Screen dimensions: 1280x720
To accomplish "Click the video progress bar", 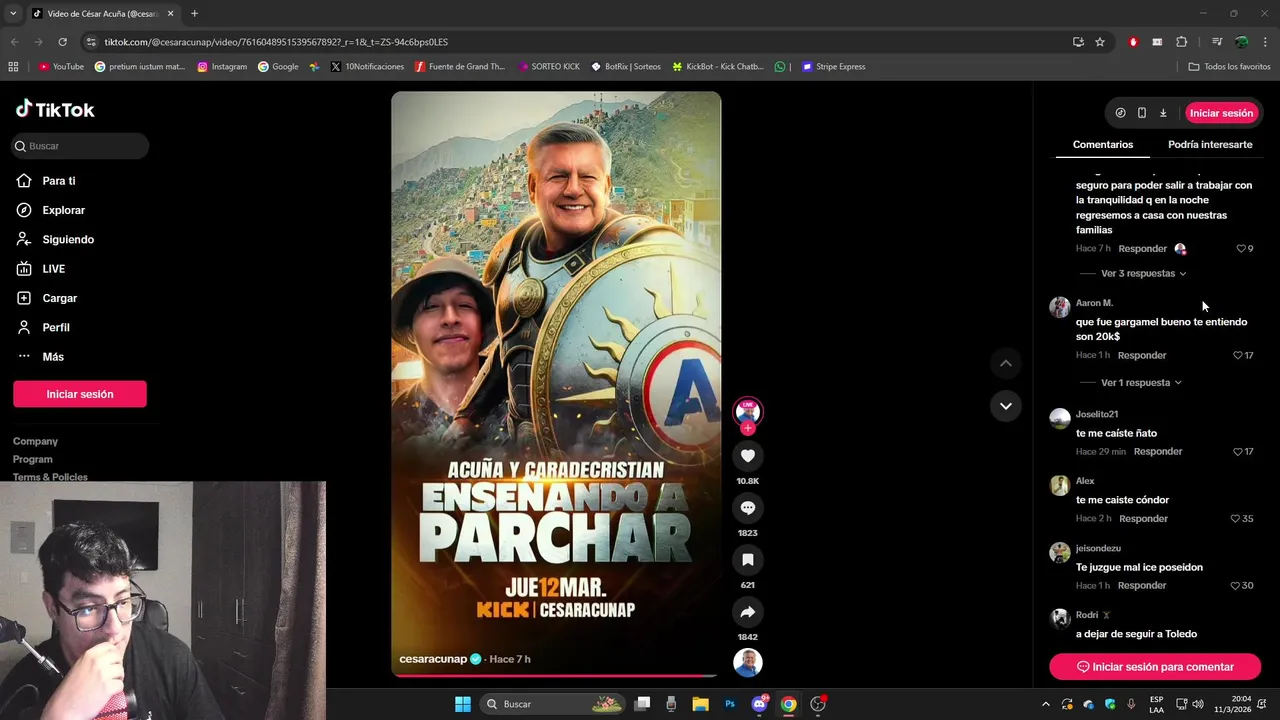I will [556, 675].
